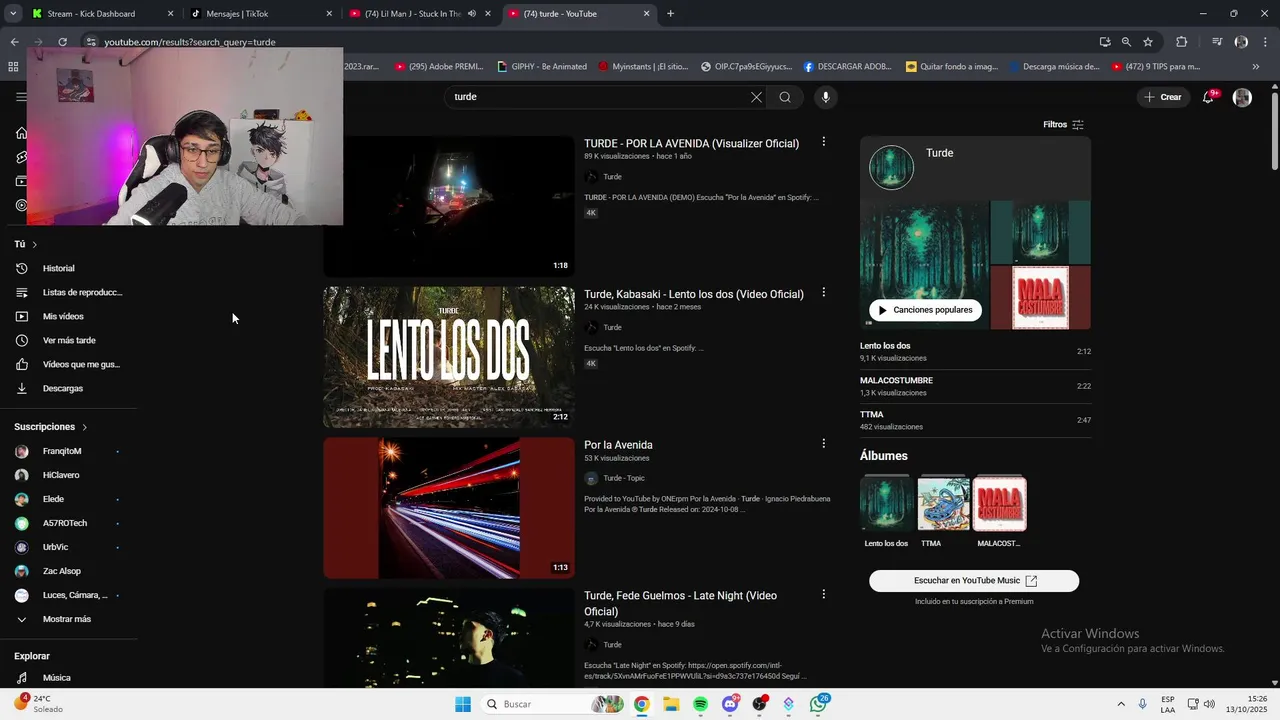1280x720 pixels.
Task: Play MALACOSTUMBRE song in Turde panel
Action: [975, 386]
